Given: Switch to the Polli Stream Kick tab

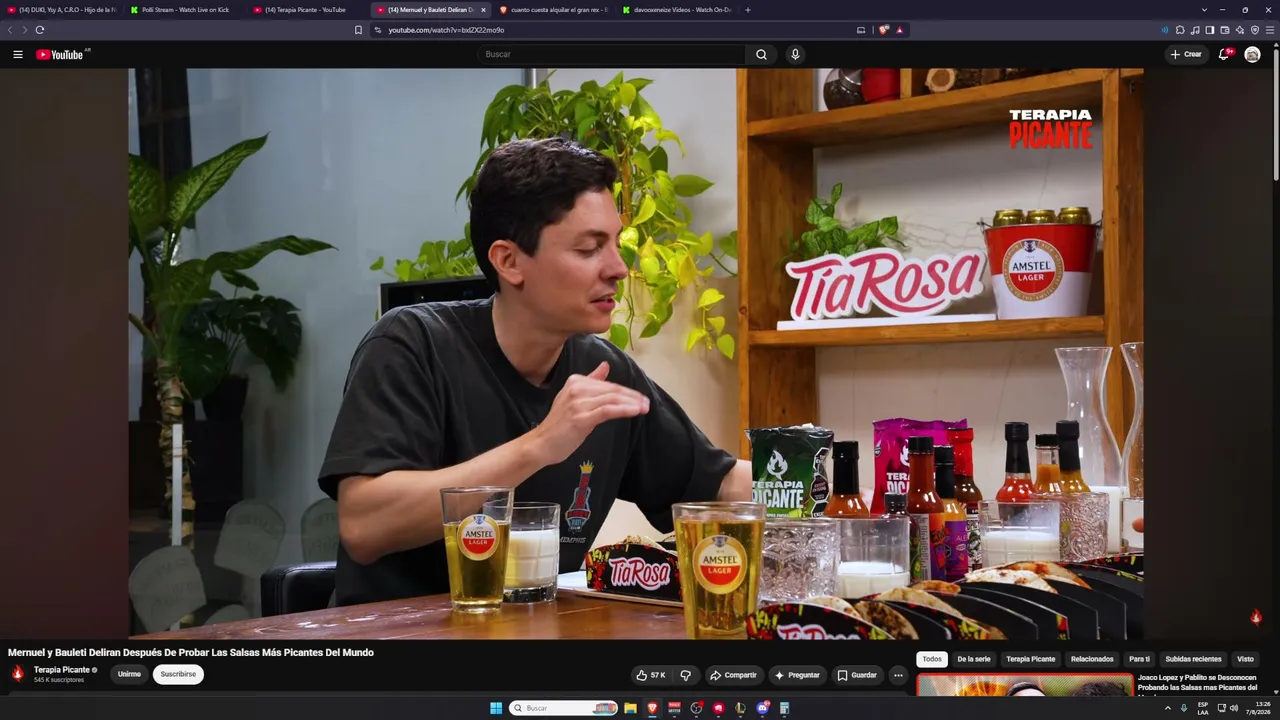Looking at the screenshot, I should coord(185,10).
